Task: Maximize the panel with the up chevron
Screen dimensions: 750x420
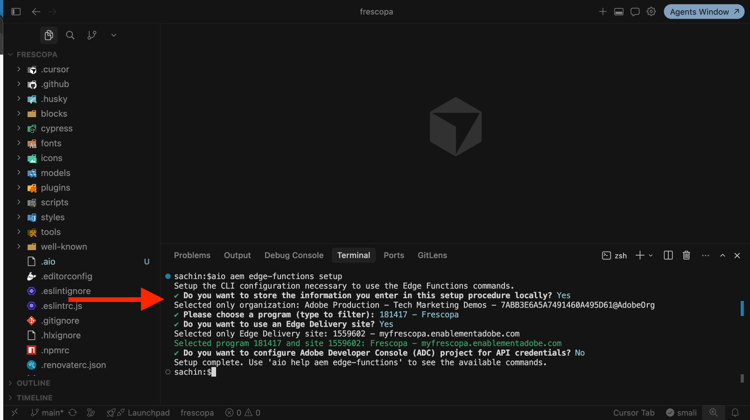Action: coord(723,256)
